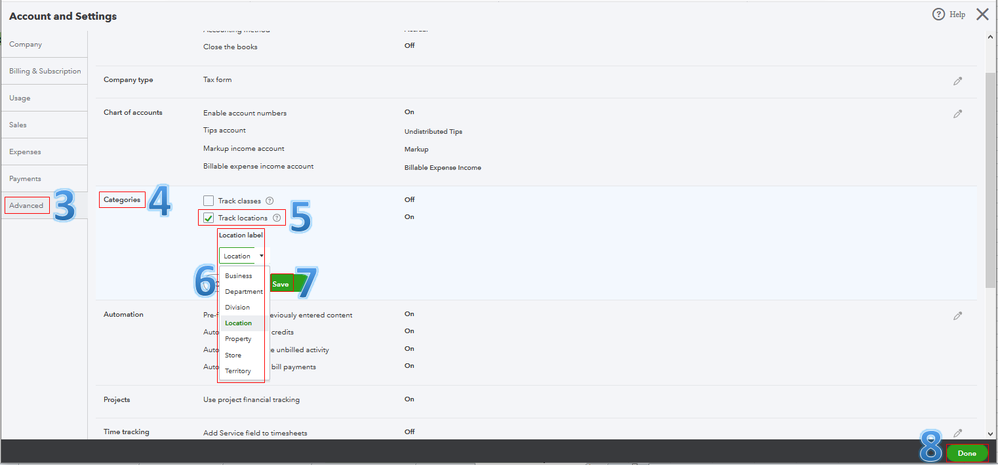
Task: Click Add Service field to timesheets
Action: coord(255,433)
